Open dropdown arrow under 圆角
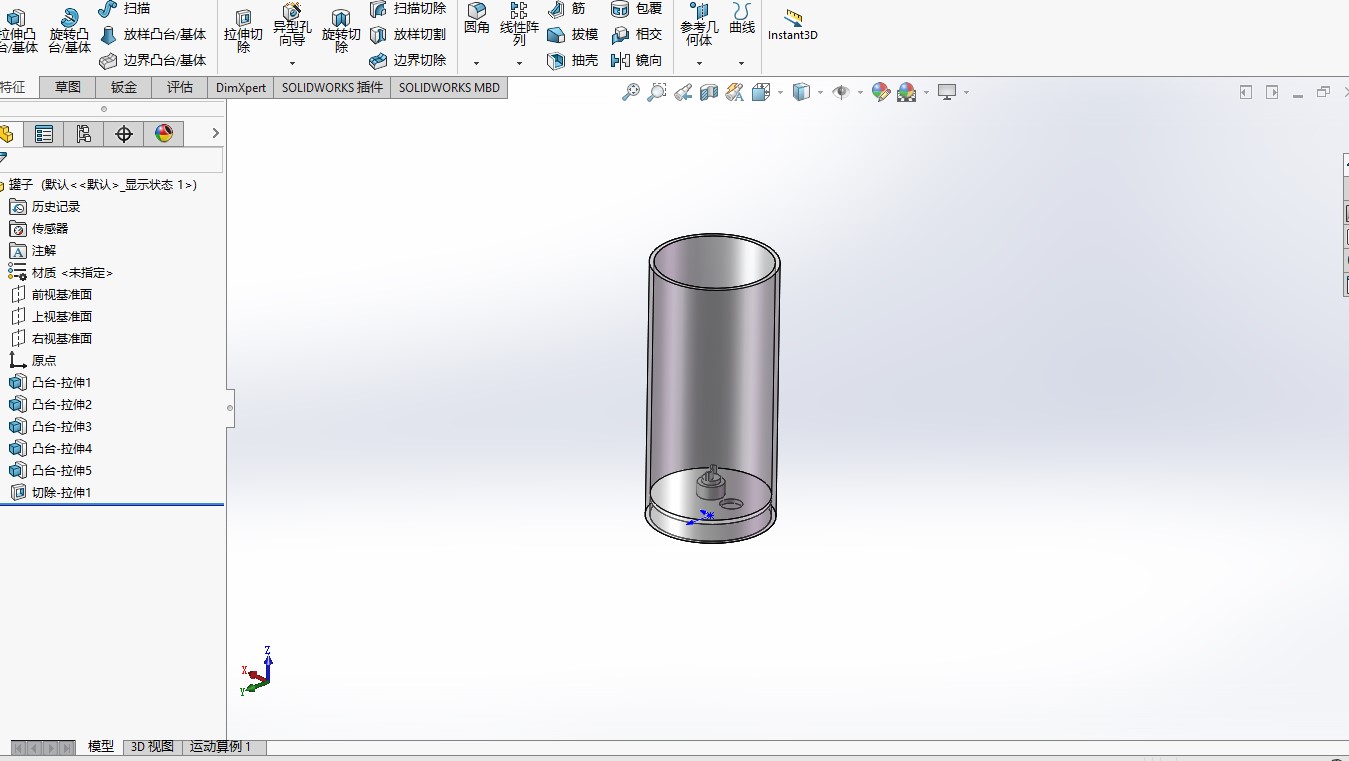This screenshot has height=761, width=1349. [x=477, y=63]
